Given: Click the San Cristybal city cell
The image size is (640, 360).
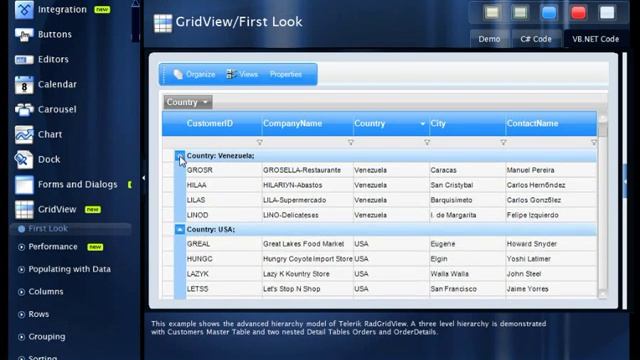Looking at the screenshot, I should click(467, 185).
